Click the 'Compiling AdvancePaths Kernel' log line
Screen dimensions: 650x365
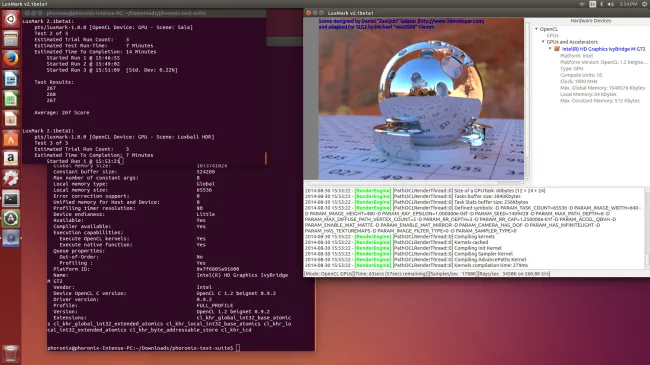point(415,260)
